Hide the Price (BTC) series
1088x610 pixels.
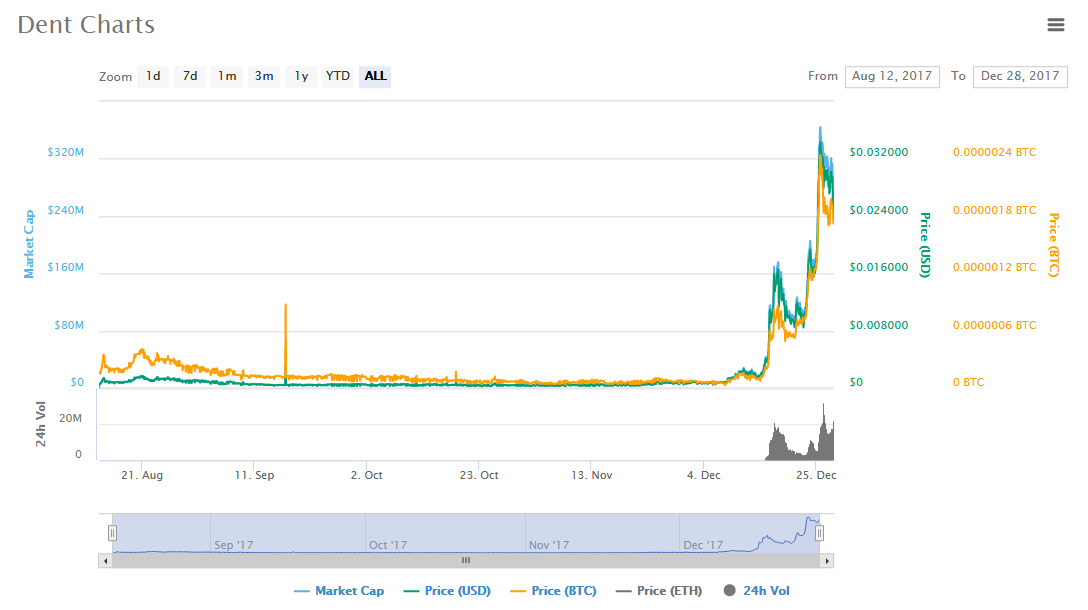tap(554, 590)
